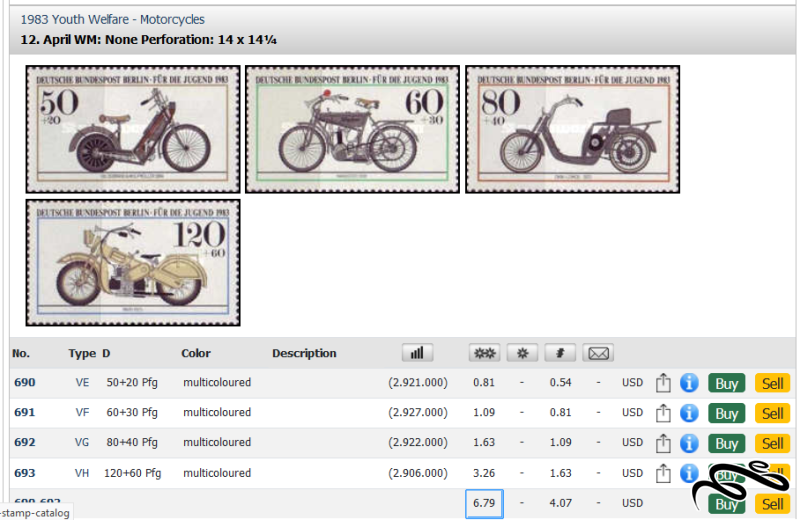Click the mint hinged single-star icon

click(522, 353)
